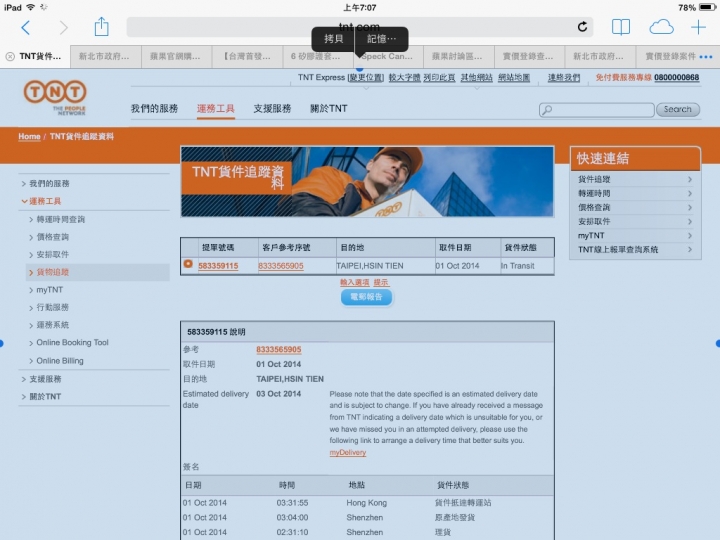
Task: Open myTNT sidebar item
Action: (50, 290)
